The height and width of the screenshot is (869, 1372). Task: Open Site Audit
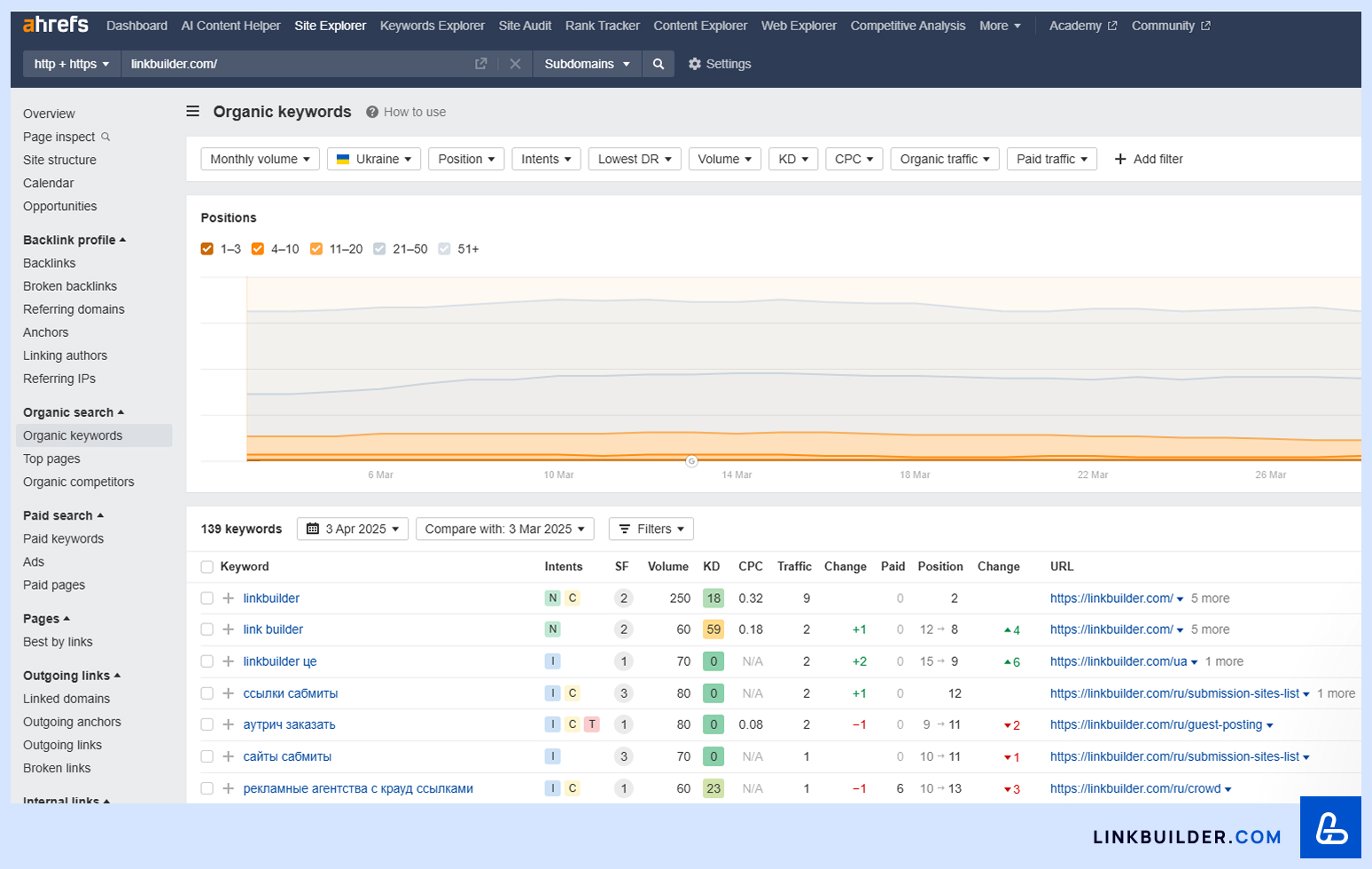[x=525, y=26]
